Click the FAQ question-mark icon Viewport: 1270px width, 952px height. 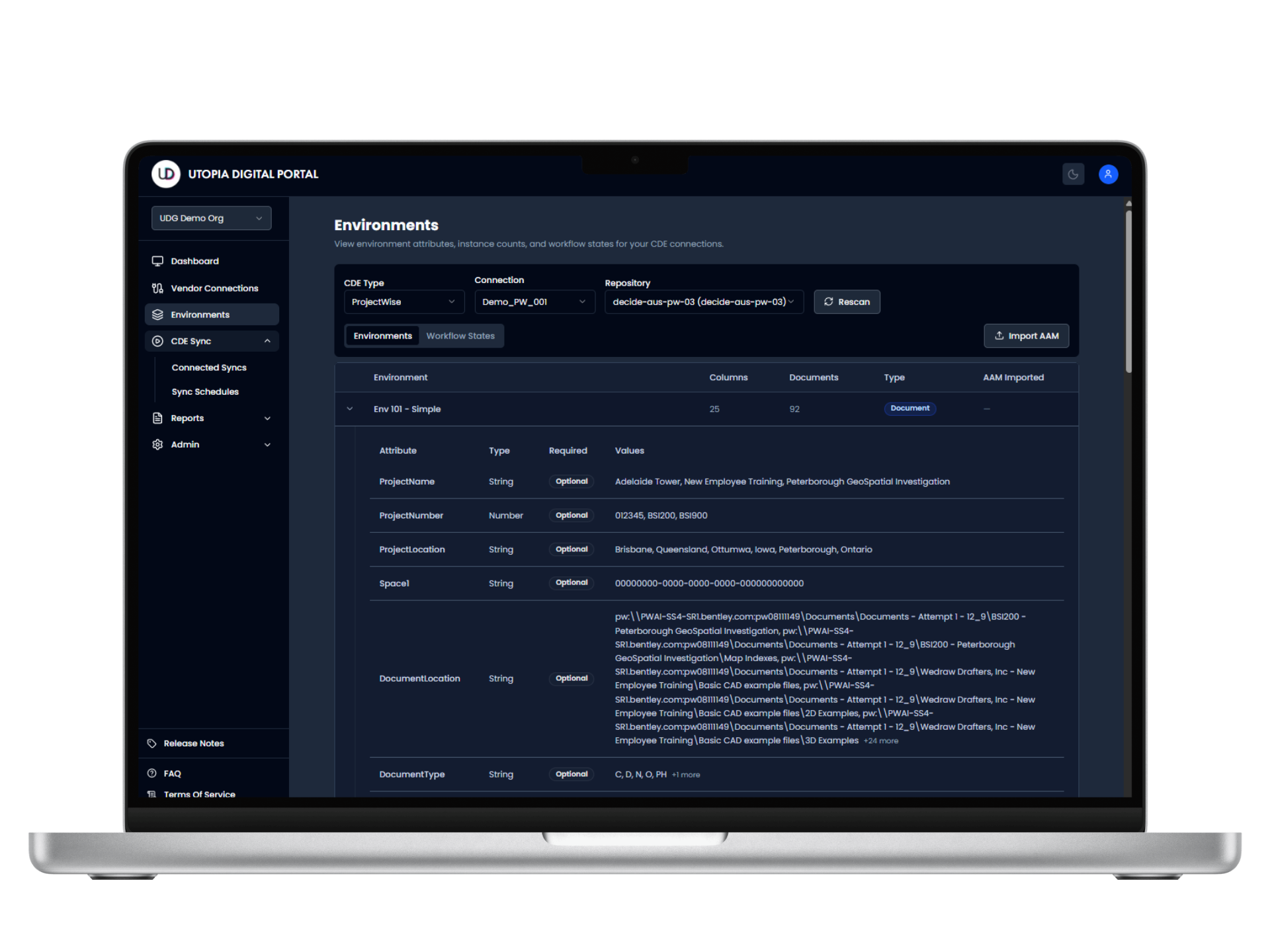coord(151,773)
